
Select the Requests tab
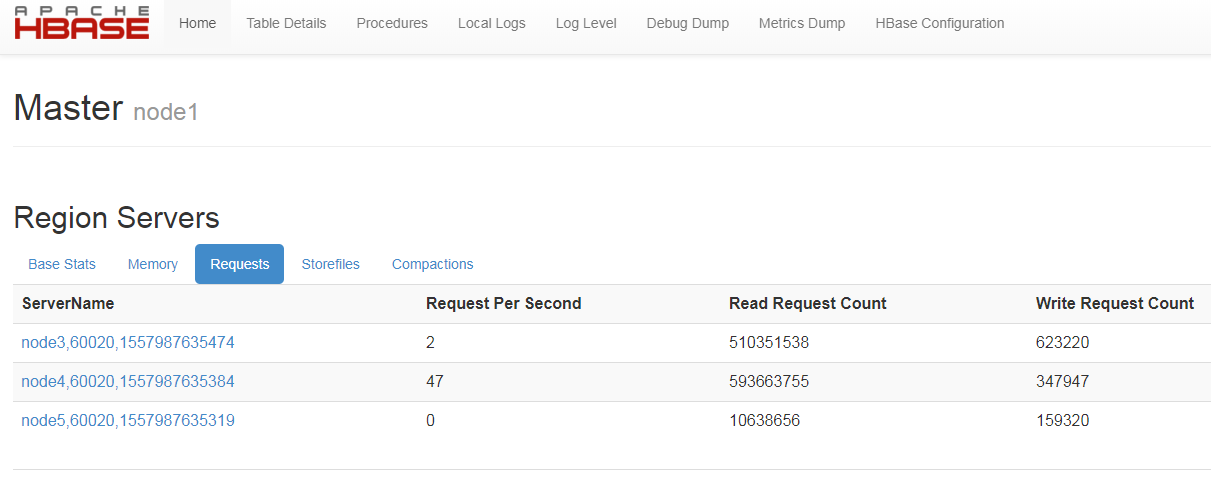point(240,264)
